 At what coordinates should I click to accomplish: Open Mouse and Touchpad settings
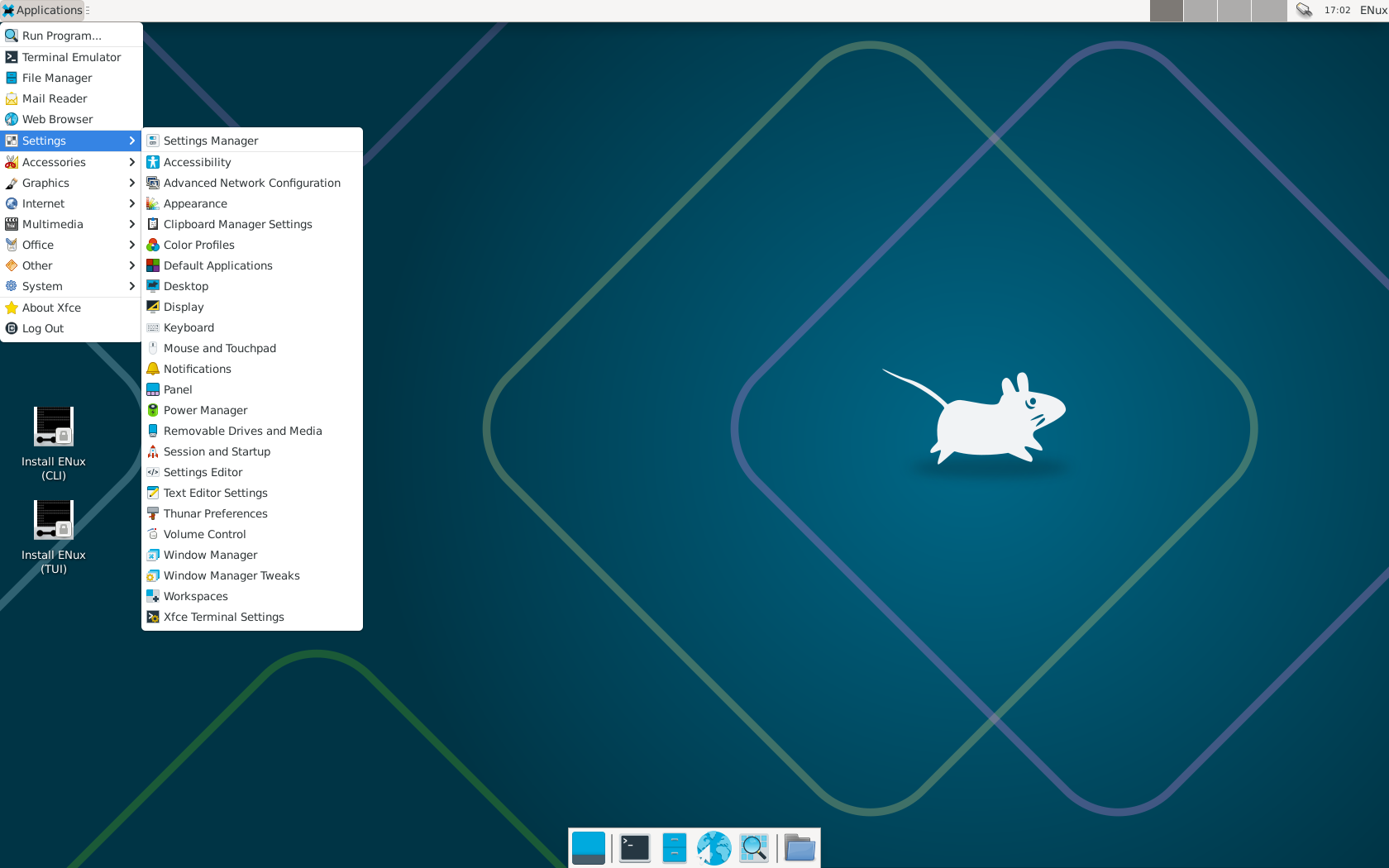(252, 348)
